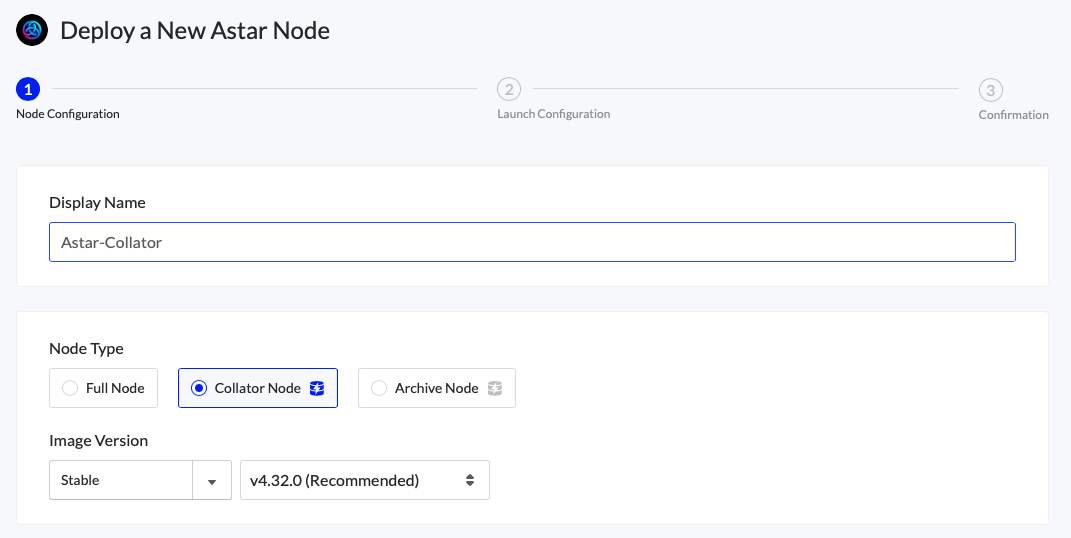Focus the Display Name input with Astar-Collator

click(x=532, y=242)
